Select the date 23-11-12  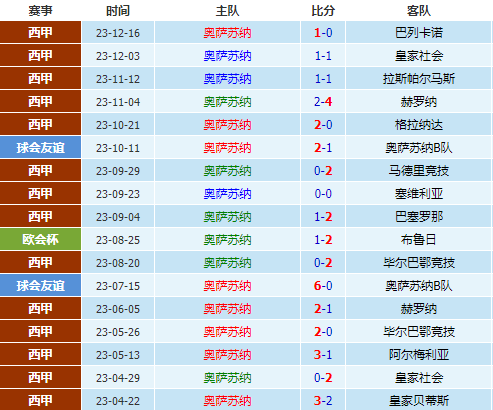pos(118,79)
